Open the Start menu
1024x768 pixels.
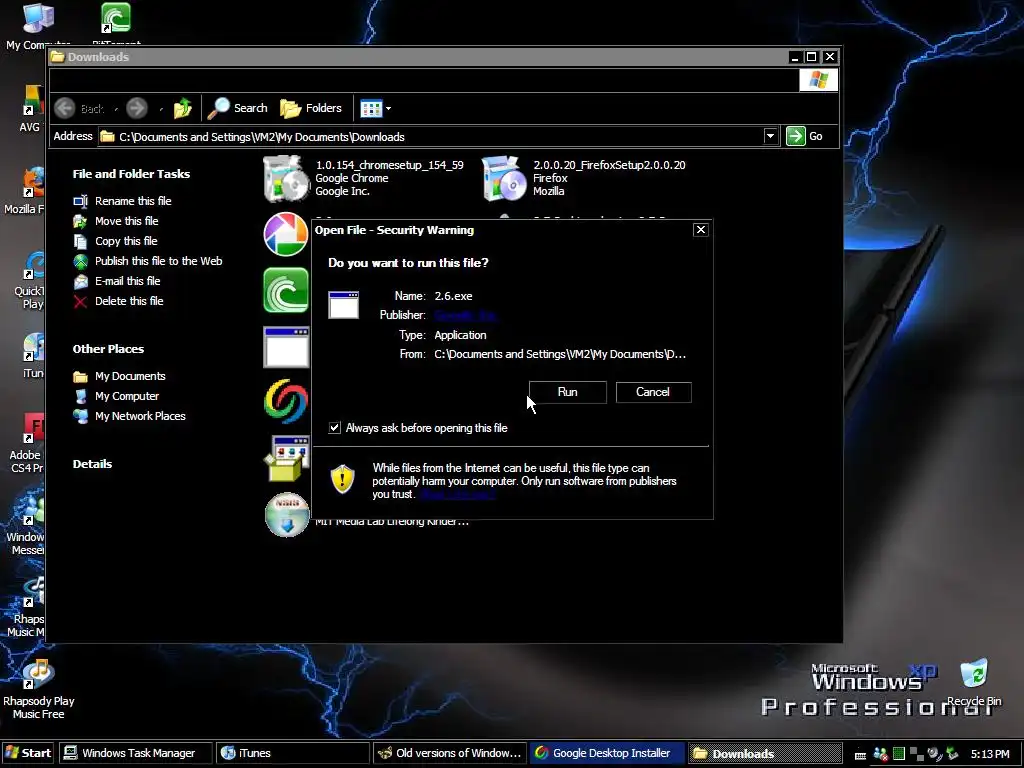point(27,753)
